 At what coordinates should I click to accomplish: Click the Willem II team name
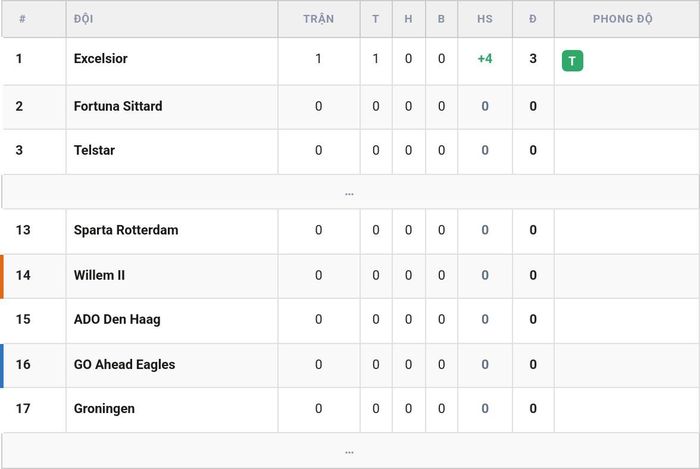tap(99, 275)
